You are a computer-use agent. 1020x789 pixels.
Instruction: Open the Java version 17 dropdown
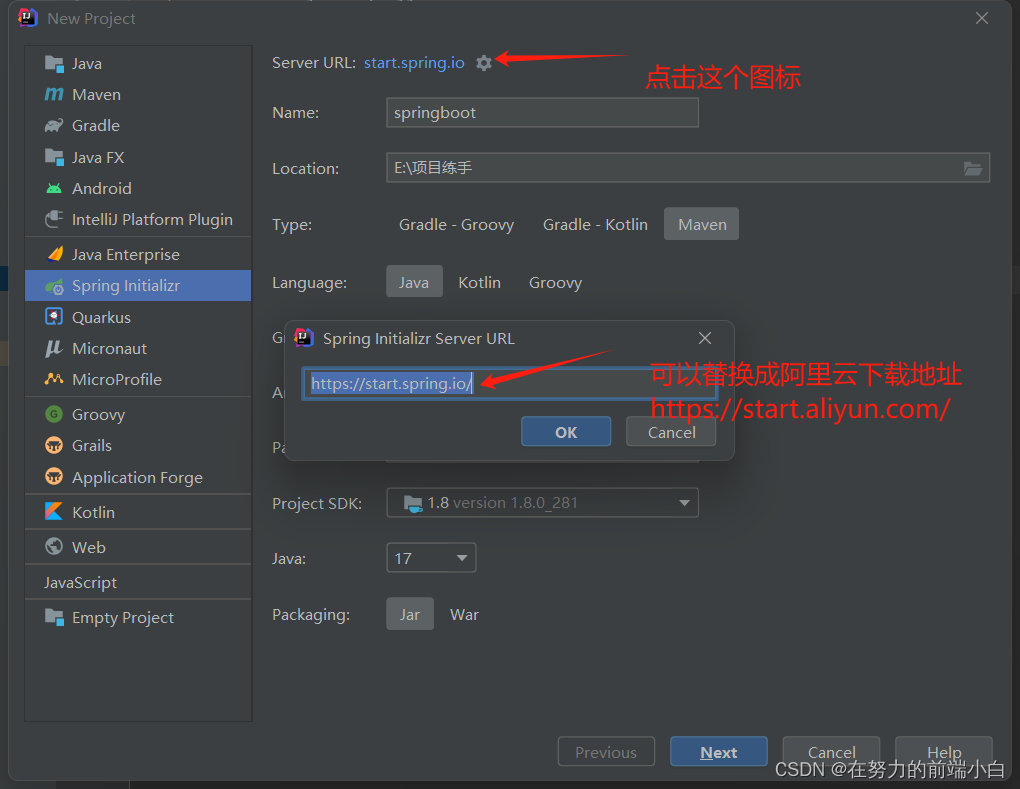[x=431, y=558]
